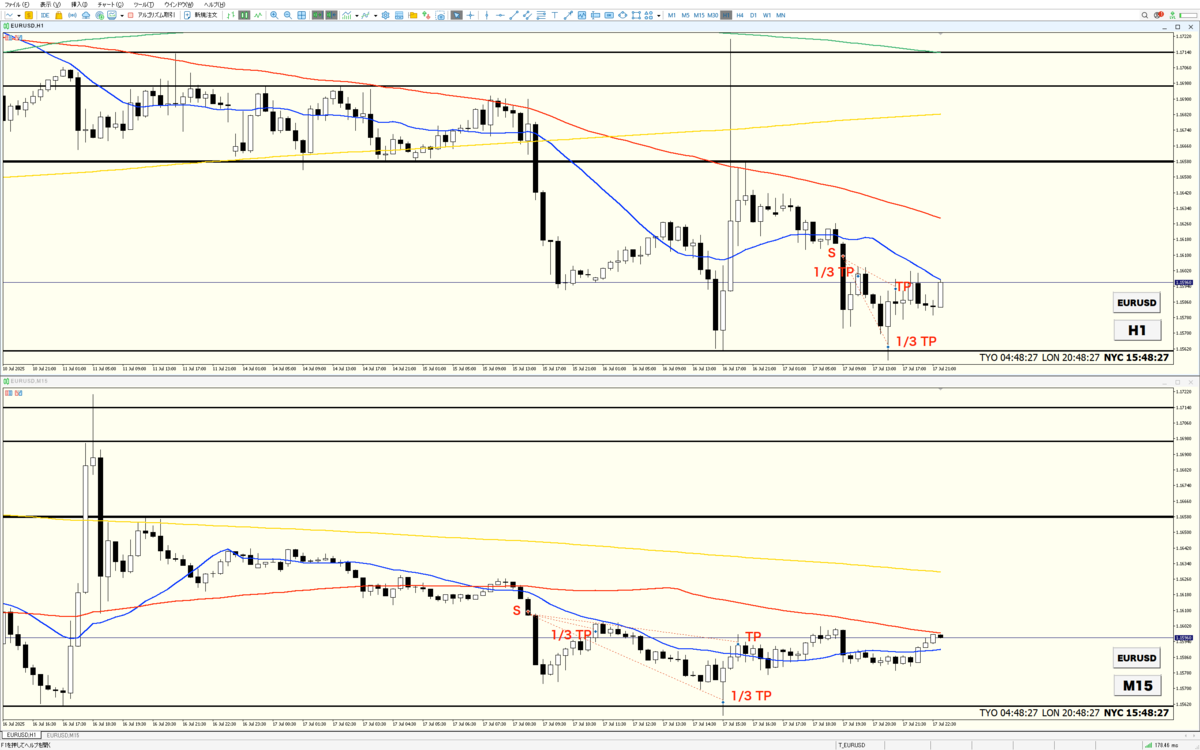Image resolution: width=1200 pixels, height=750 pixels.
Task: Click the screenshot camera icon
Action: pyautogui.click(x=441, y=15)
